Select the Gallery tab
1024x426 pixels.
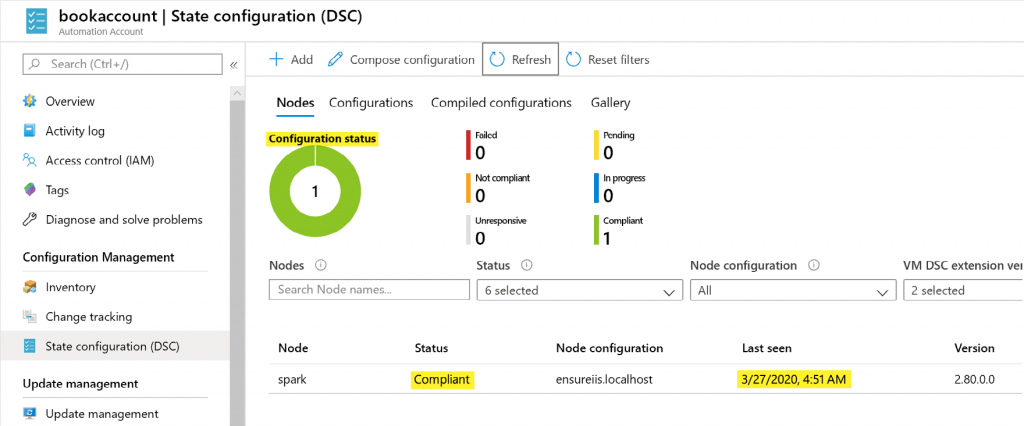(610, 103)
